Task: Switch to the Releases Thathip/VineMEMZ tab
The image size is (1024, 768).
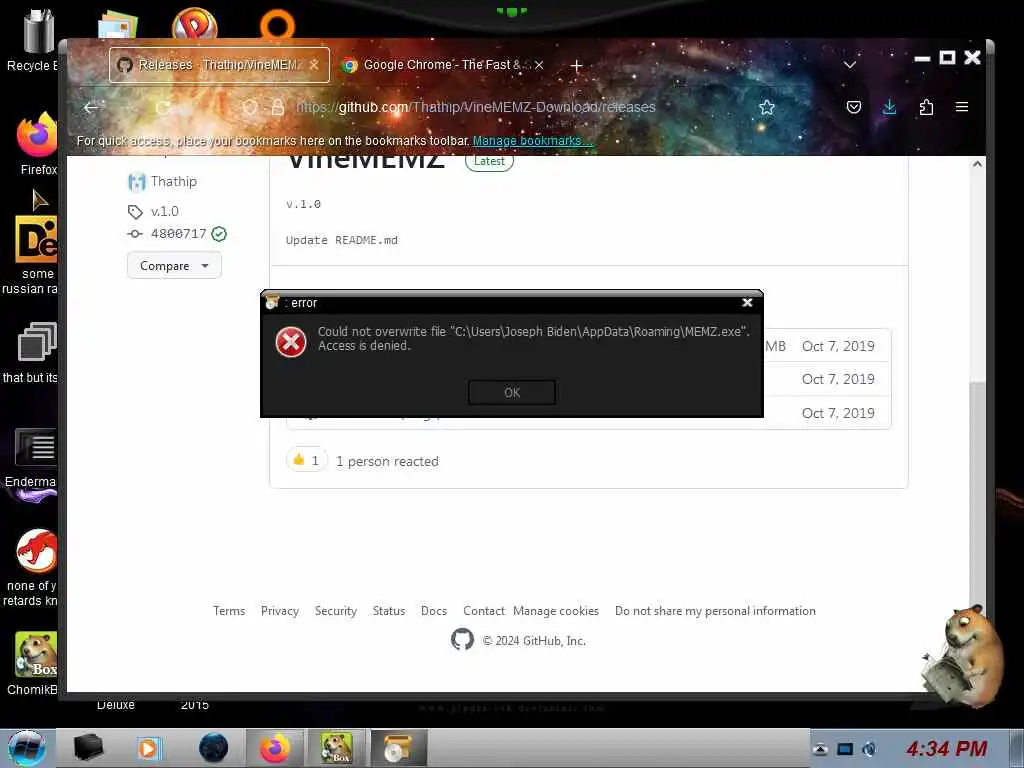Action: tap(219, 65)
